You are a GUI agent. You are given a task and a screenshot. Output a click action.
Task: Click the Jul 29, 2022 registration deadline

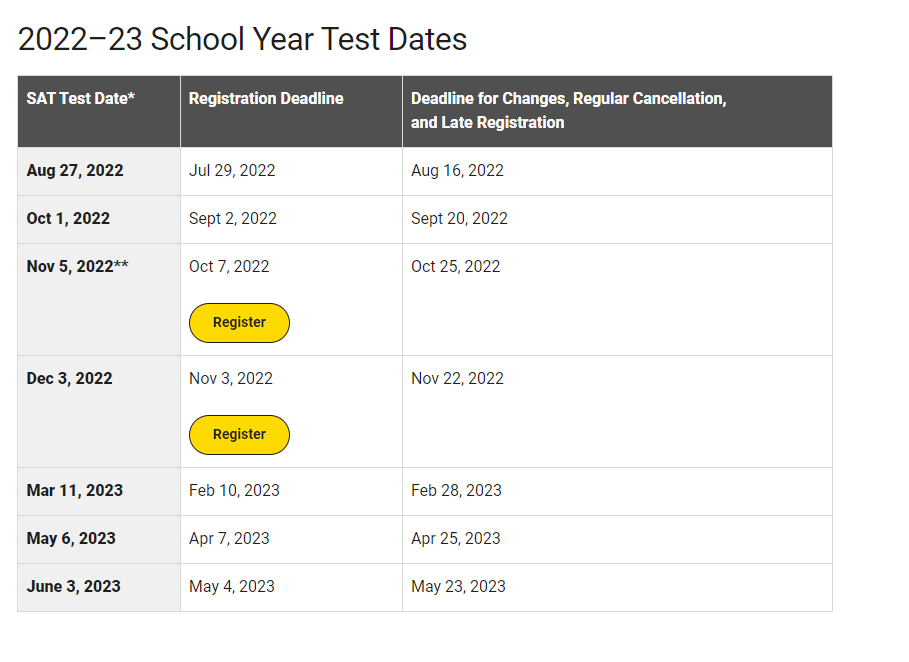pos(232,170)
